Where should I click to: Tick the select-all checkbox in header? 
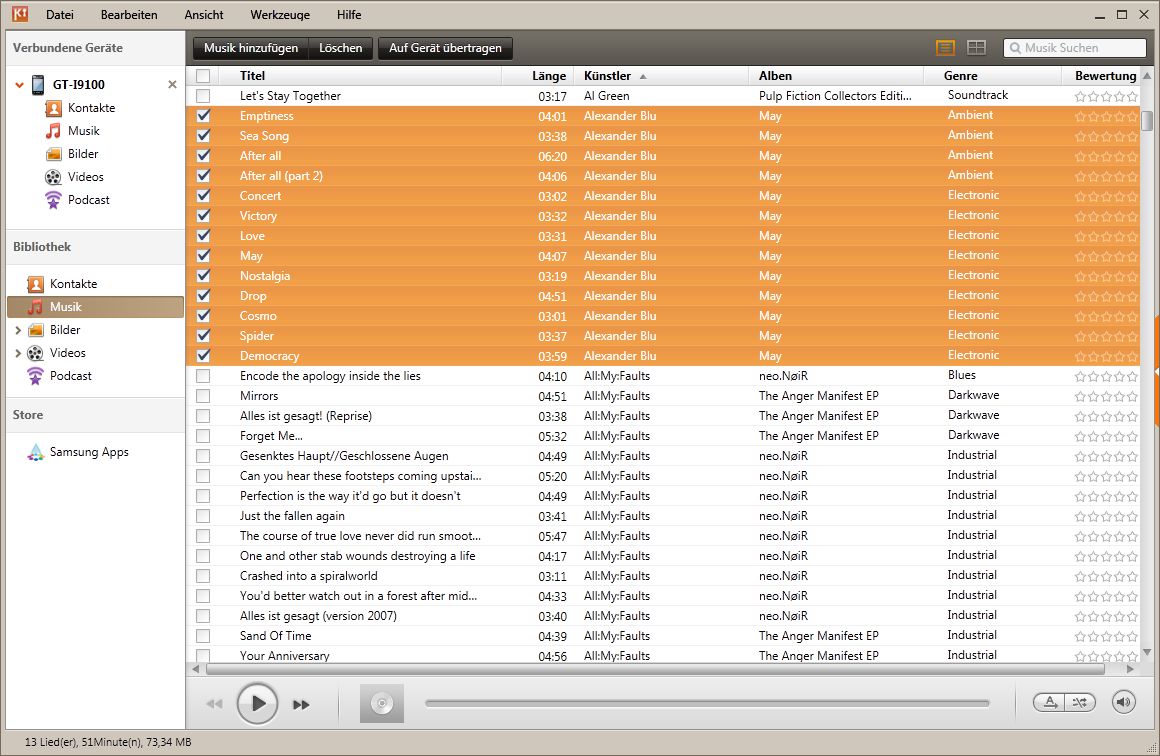click(x=204, y=76)
